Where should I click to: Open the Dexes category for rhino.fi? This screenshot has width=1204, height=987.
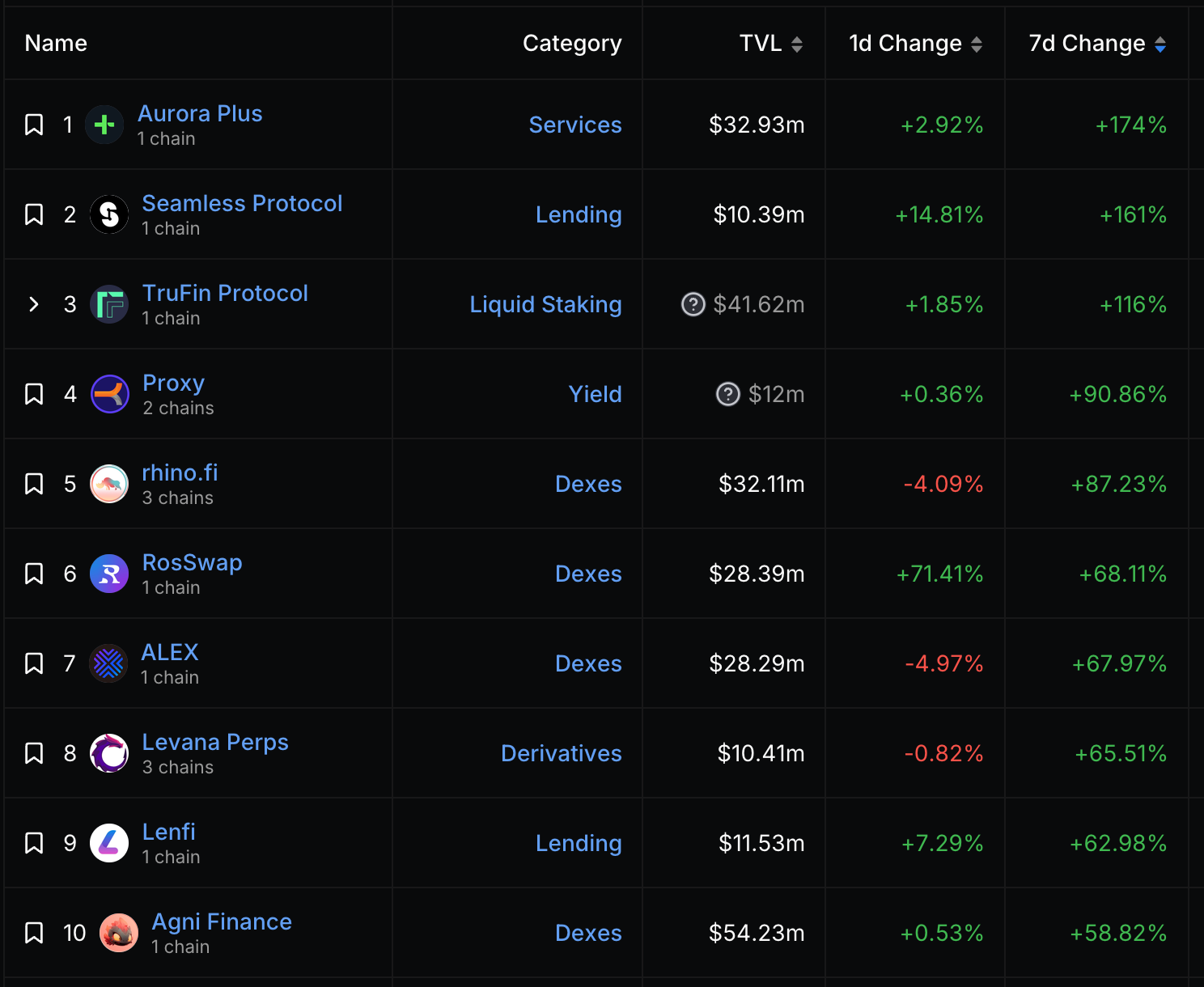pyautogui.click(x=588, y=484)
